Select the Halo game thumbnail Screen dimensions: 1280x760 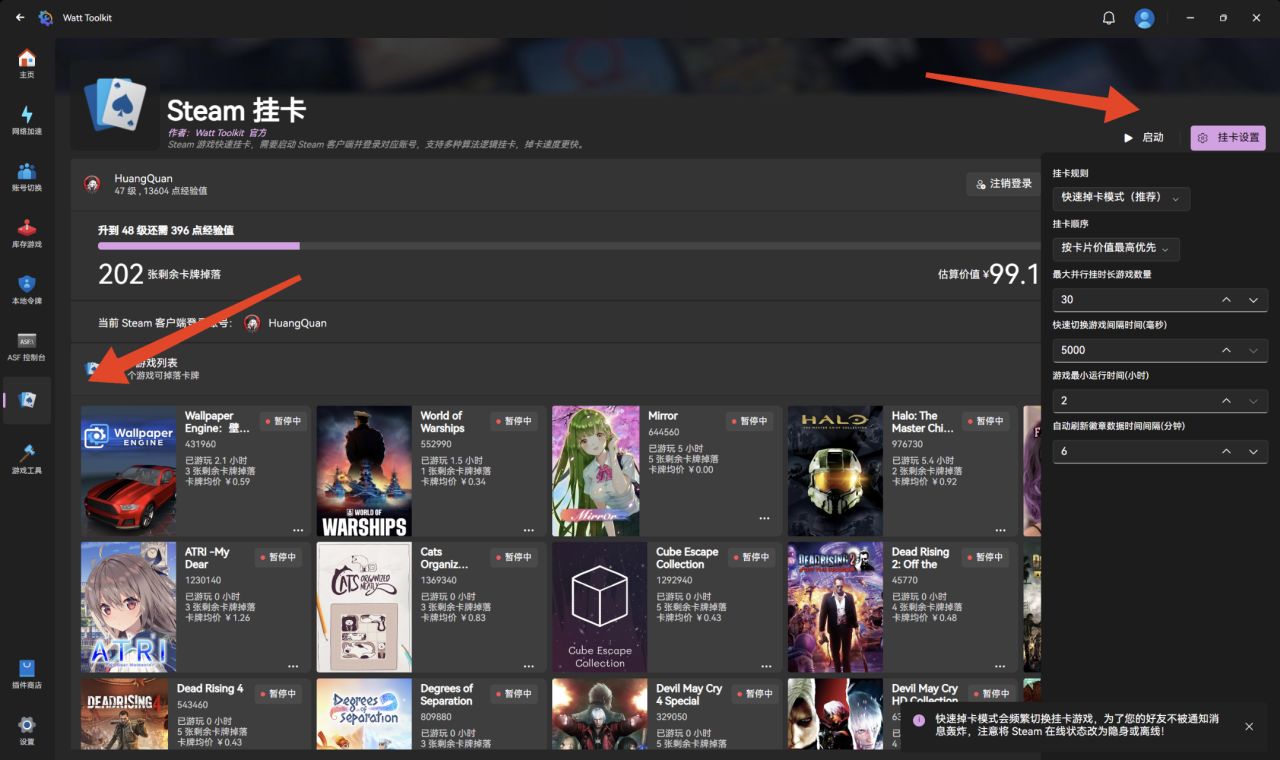coord(835,471)
